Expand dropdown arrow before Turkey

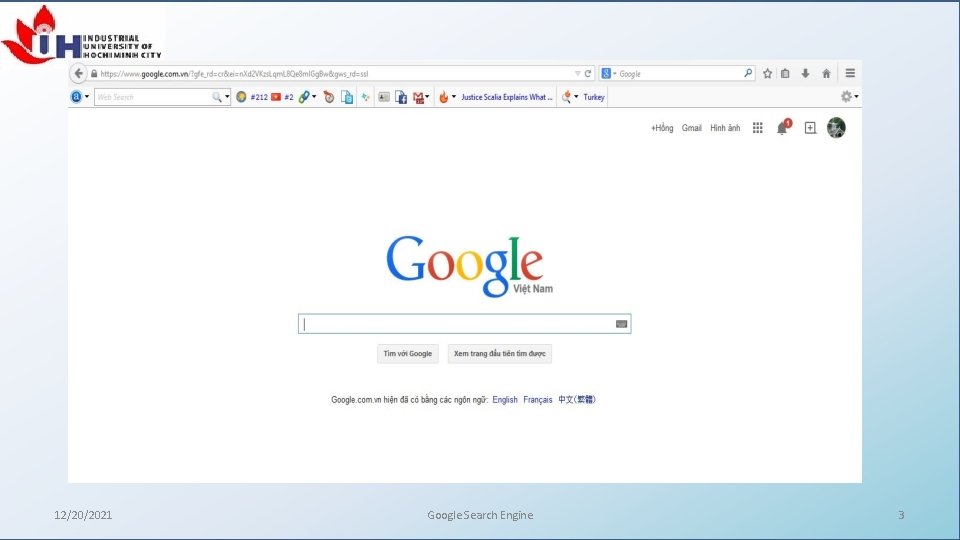pos(576,97)
